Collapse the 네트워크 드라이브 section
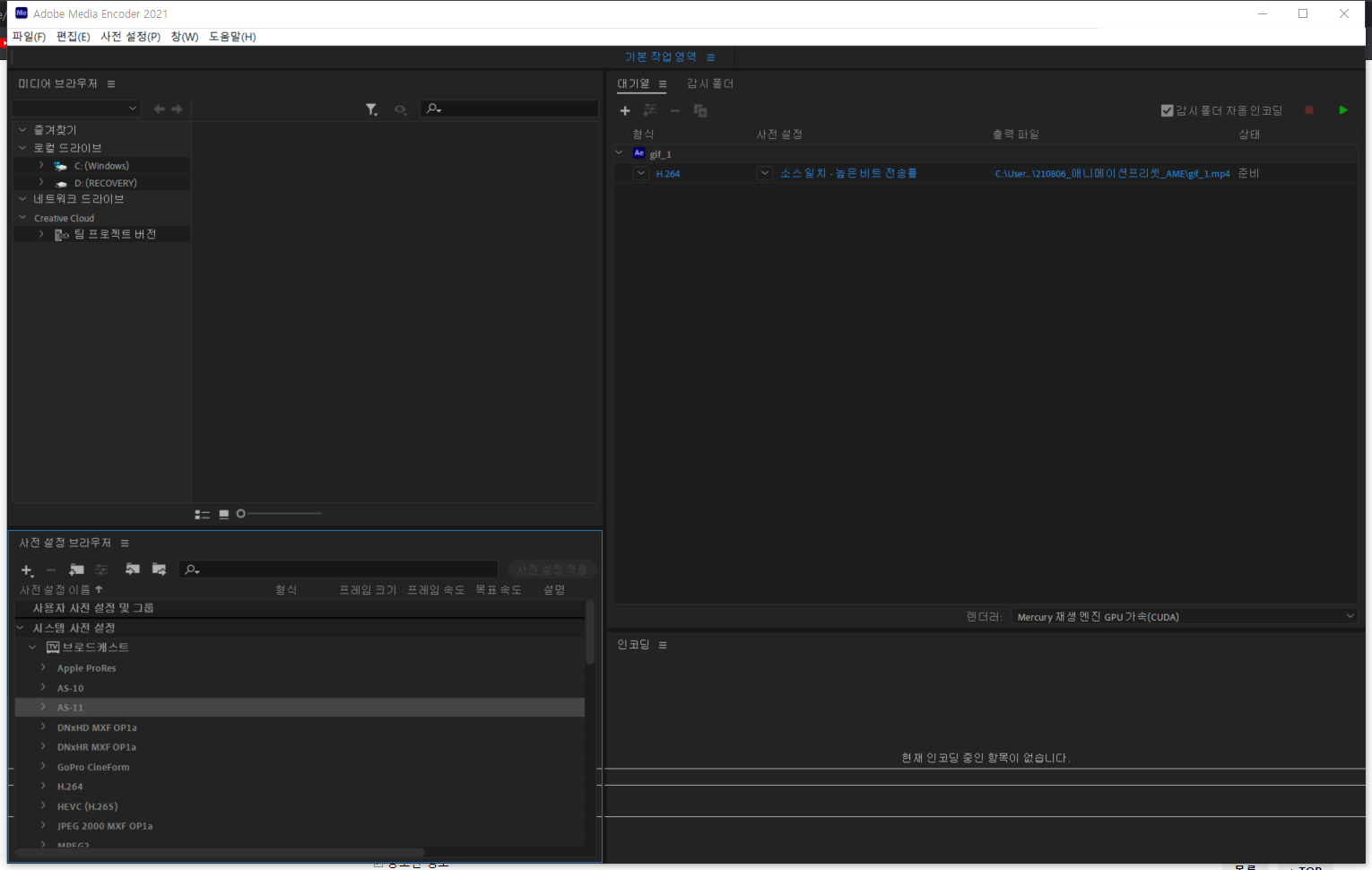This screenshot has height=870, width=1372. [22, 199]
